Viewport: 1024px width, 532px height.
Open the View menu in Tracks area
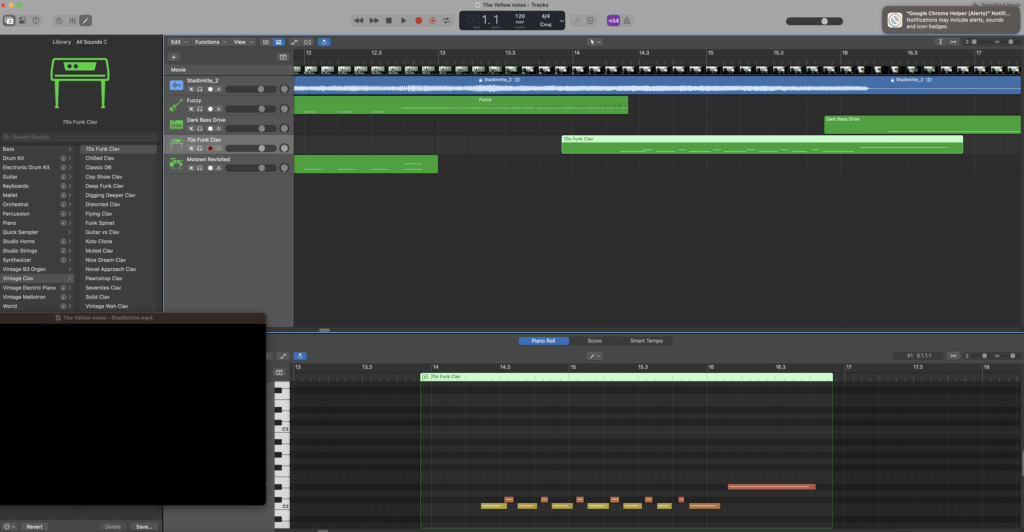243,42
